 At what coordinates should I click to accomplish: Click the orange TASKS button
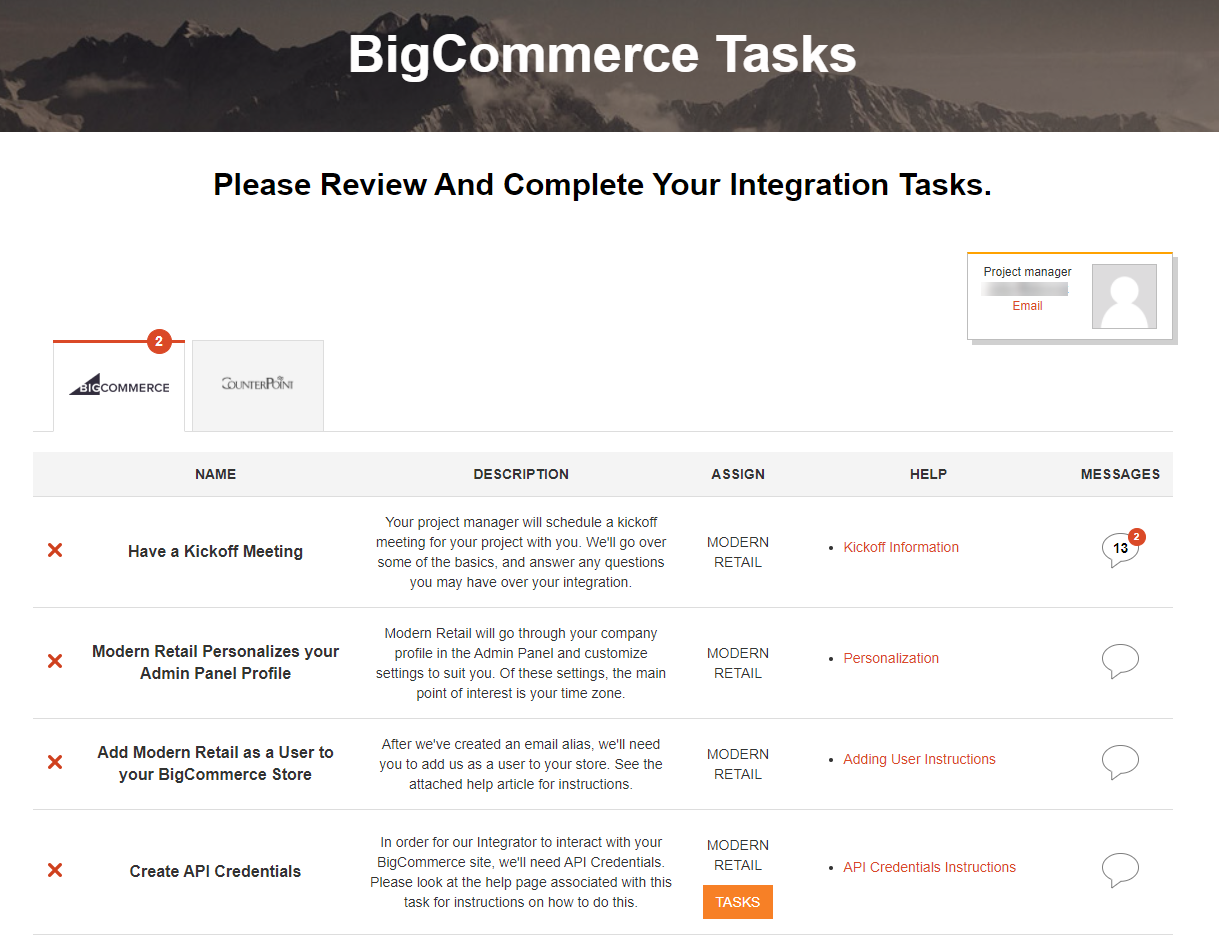point(738,902)
